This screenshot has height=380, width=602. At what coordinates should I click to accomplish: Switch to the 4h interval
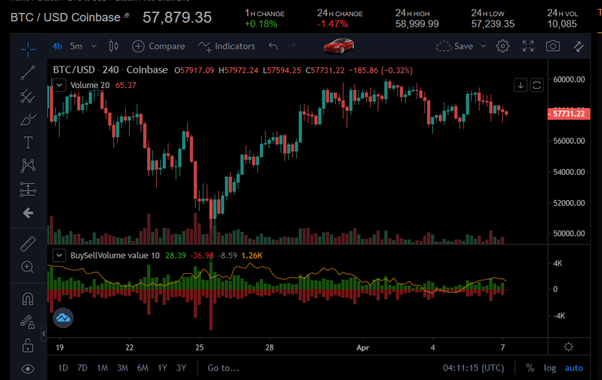point(57,46)
